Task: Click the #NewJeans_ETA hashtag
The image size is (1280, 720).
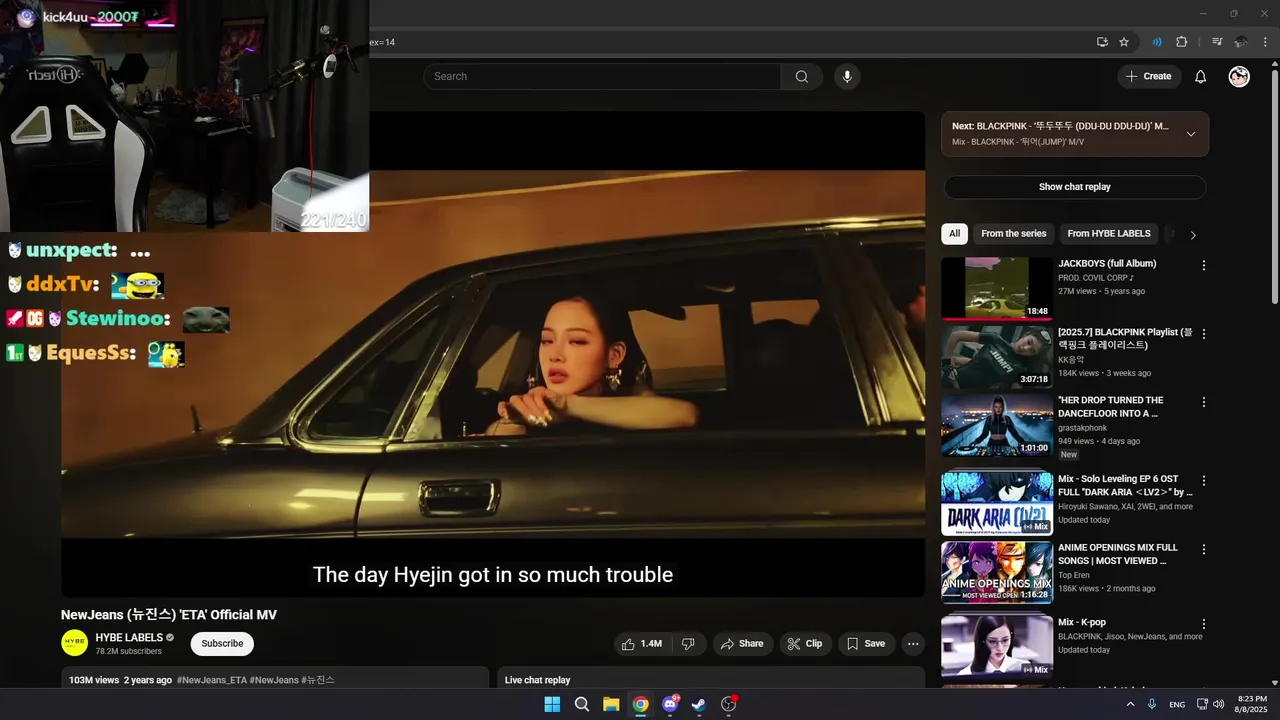Action: tap(211, 680)
